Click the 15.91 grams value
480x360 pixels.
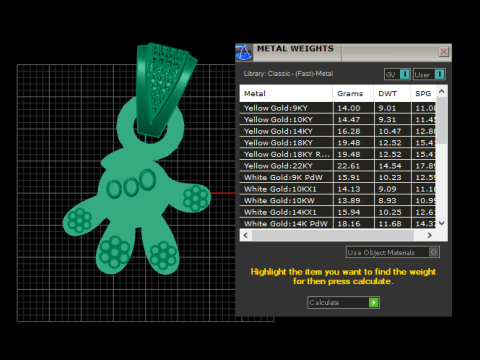(x=349, y=177)
